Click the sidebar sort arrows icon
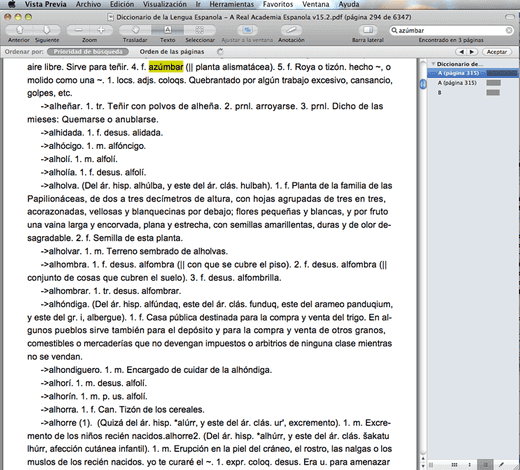The height and width of the screenshot is (470, 520). (x=470, y=464)
